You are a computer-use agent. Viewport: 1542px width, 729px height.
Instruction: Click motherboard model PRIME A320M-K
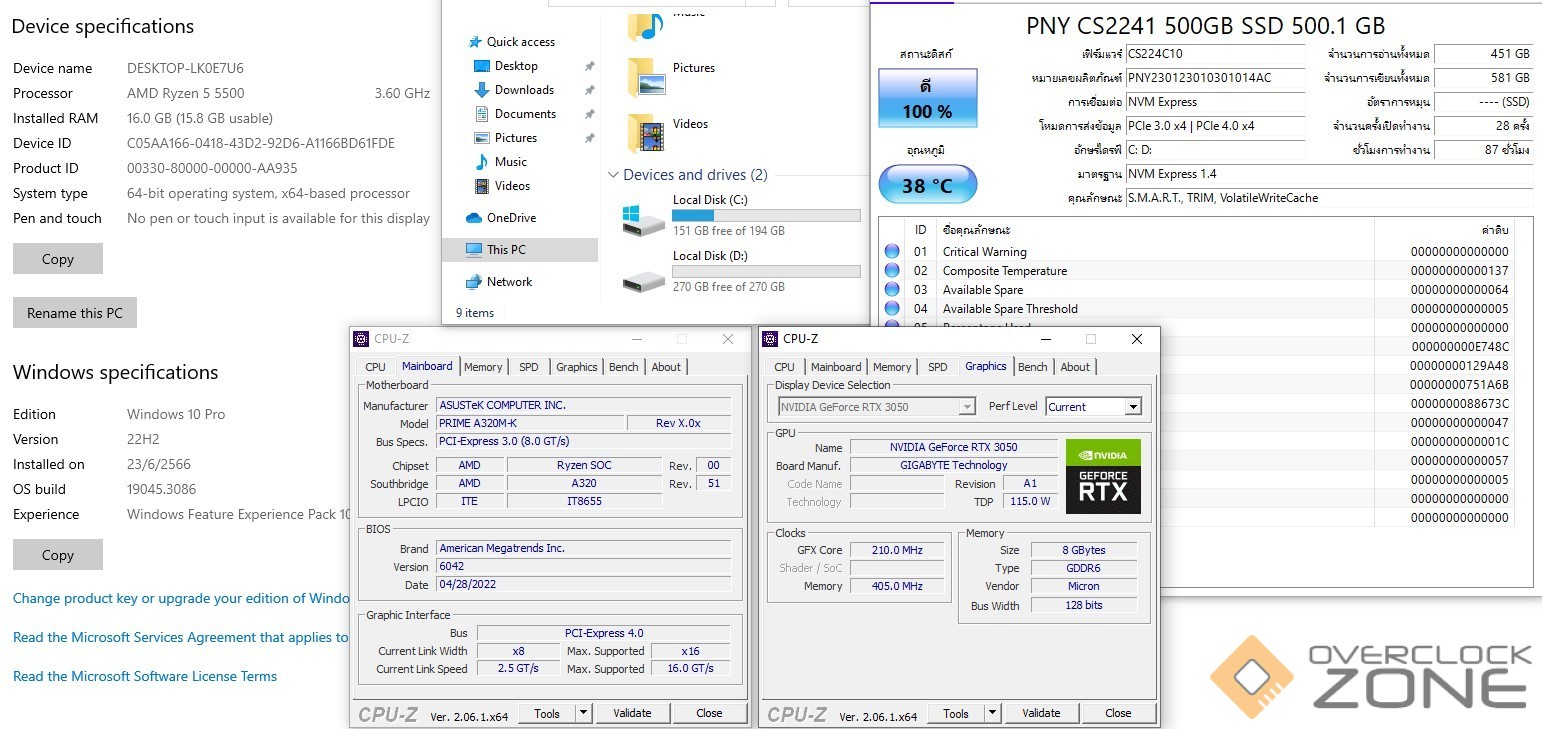click(530, 423)
